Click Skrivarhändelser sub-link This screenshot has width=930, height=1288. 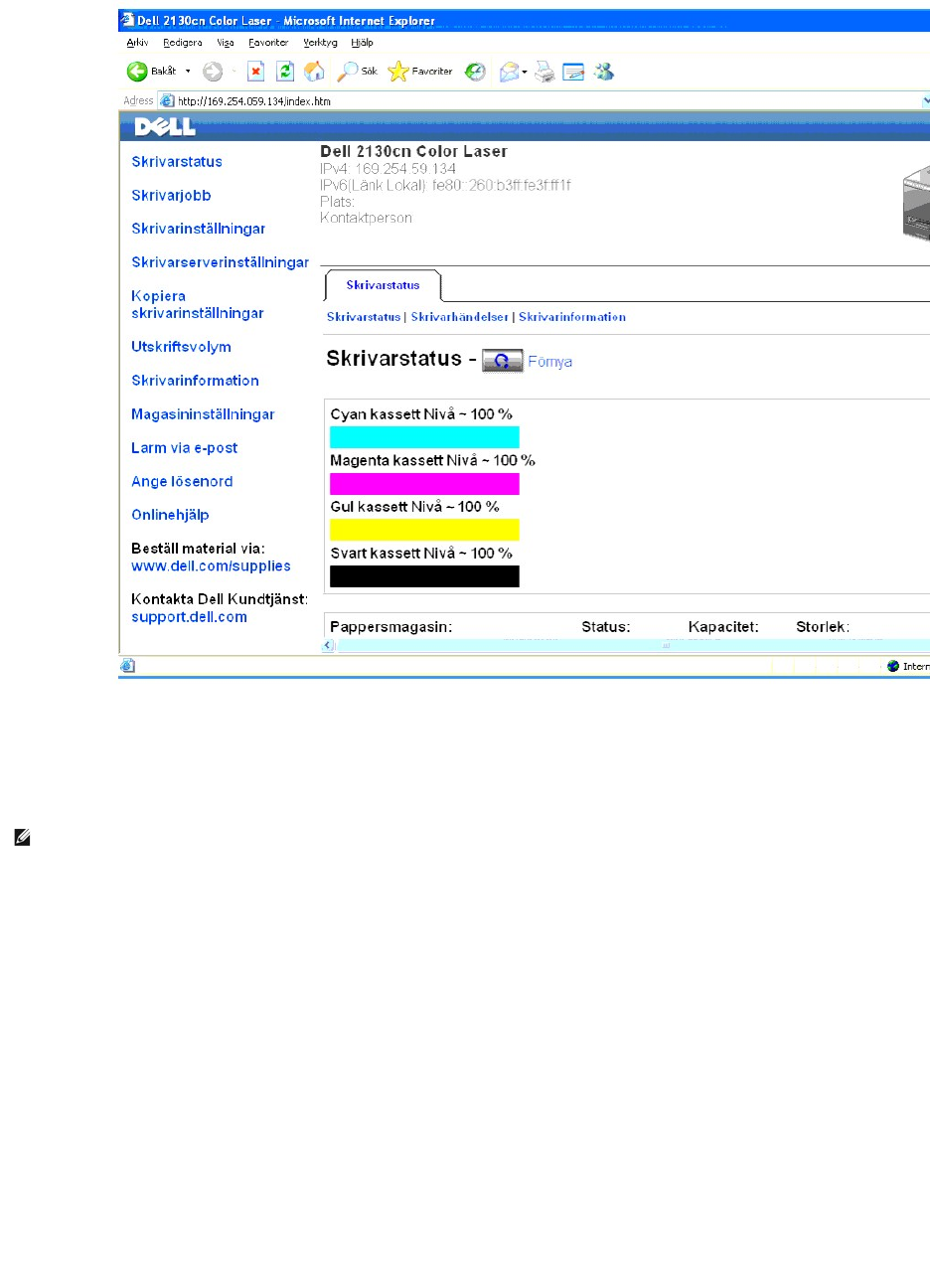(460, 317)
